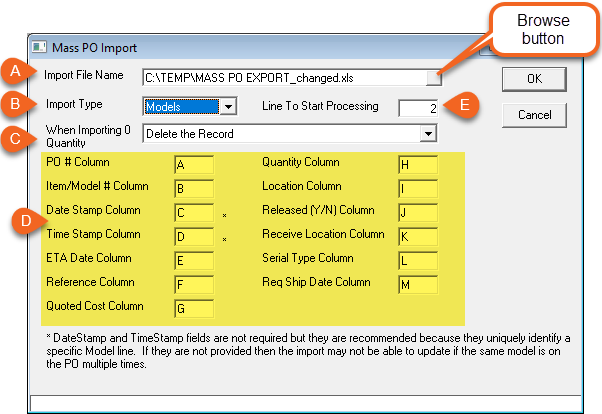Click the Reference Column input field

194,285
